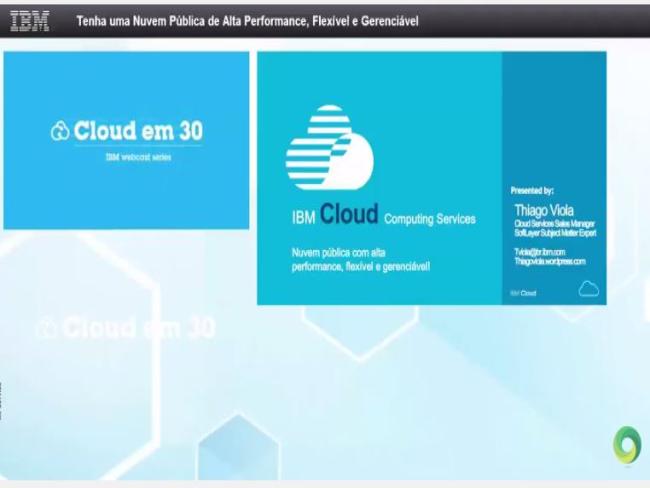Open Thiagoviola.wordpress.com blog link

[550, 261]
